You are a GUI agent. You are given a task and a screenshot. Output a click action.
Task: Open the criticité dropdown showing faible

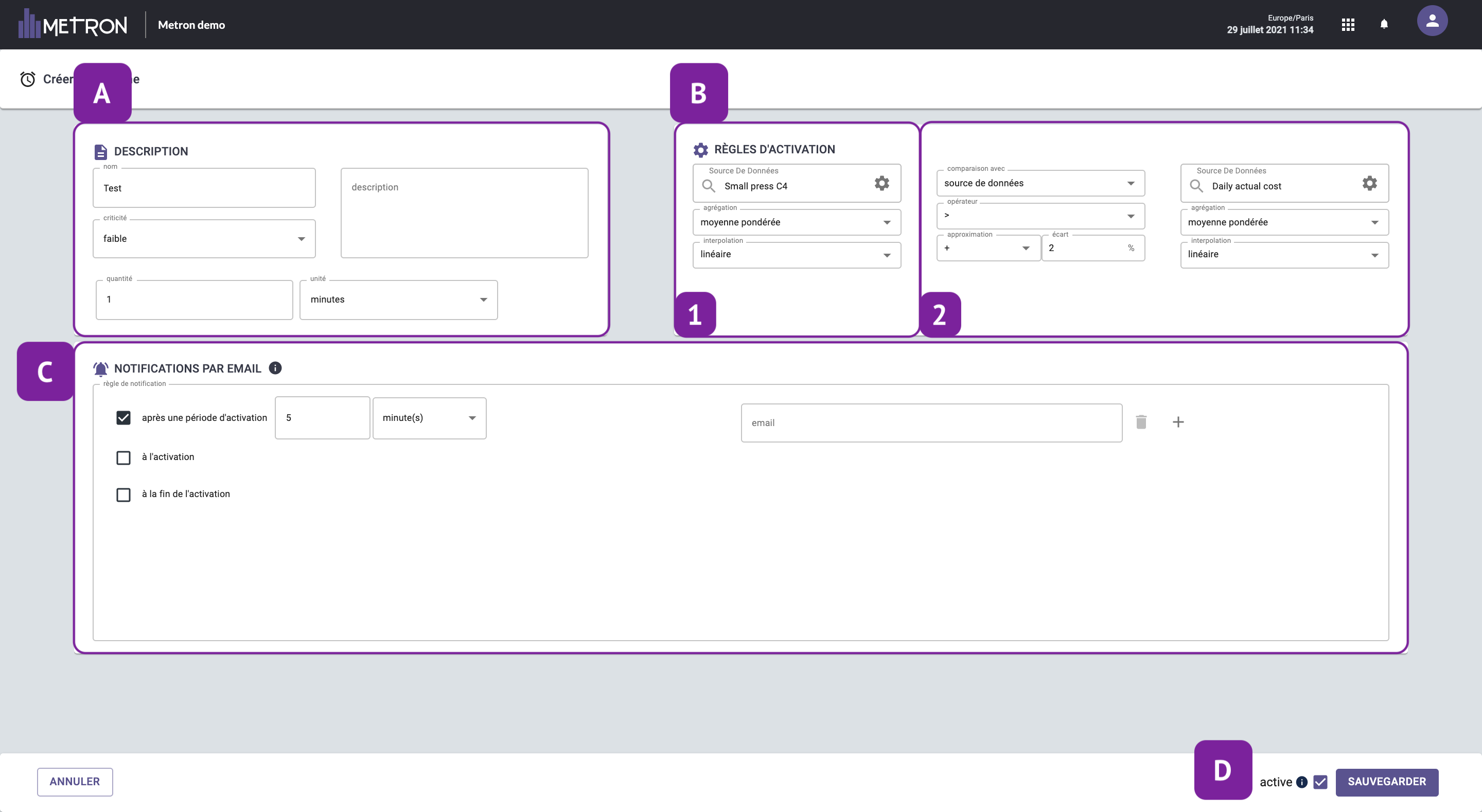click(204, 239)
